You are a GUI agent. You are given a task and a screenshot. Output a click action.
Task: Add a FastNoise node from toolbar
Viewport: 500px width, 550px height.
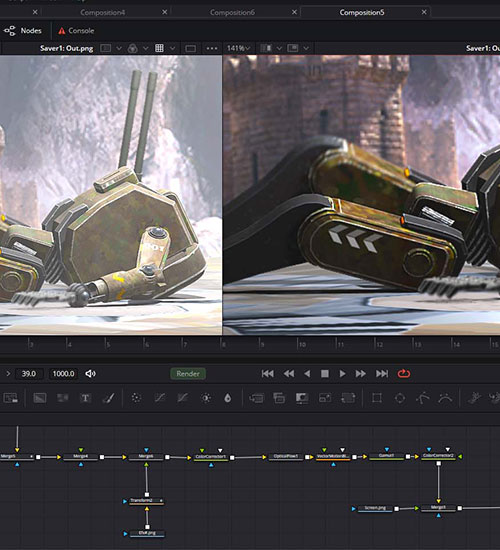[63, 398]
